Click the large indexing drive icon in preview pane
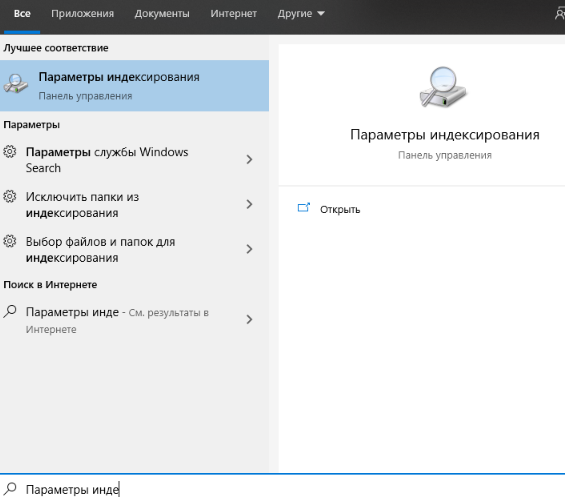565x500 pixels. [x=443, y=87]
